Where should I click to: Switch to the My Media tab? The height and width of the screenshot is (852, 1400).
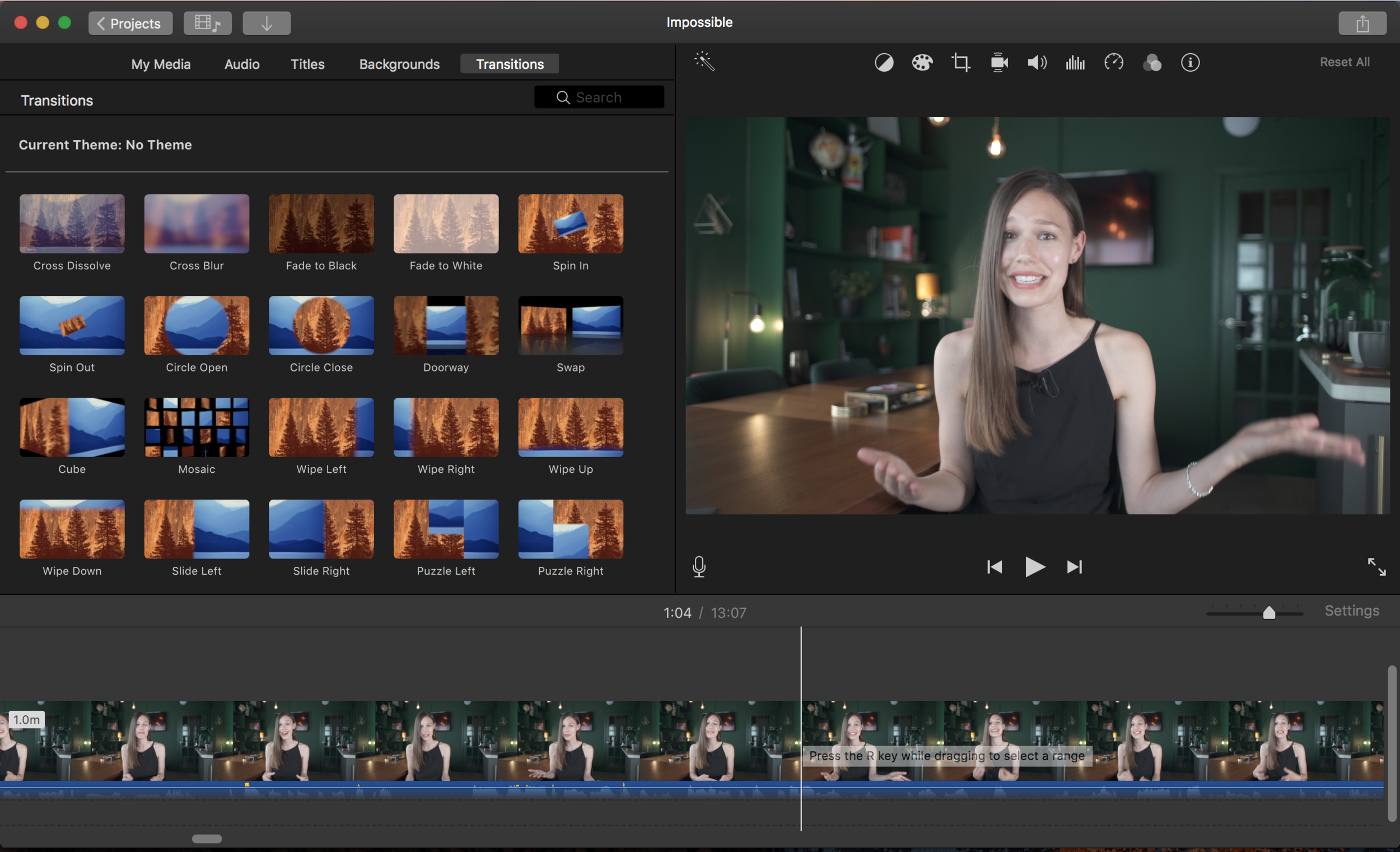[161, 64]
